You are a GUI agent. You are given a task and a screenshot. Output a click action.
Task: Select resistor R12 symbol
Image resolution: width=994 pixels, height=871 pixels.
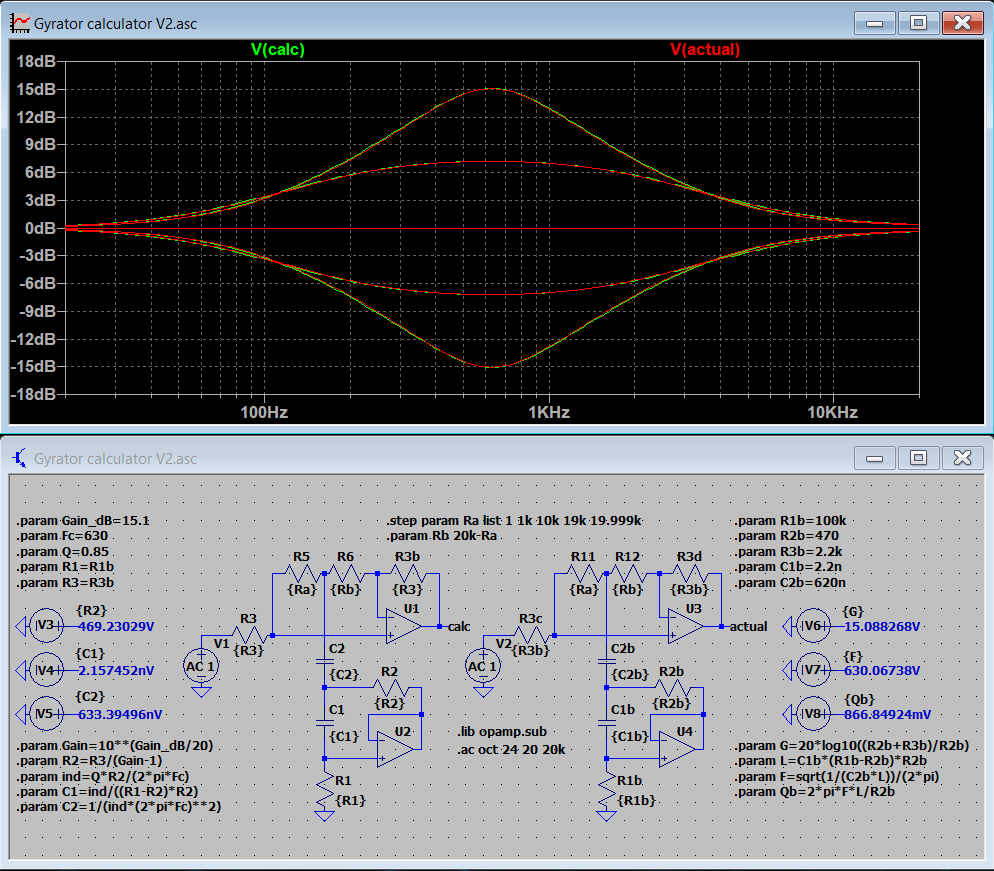pyautogui.click(x=628, y=574)
